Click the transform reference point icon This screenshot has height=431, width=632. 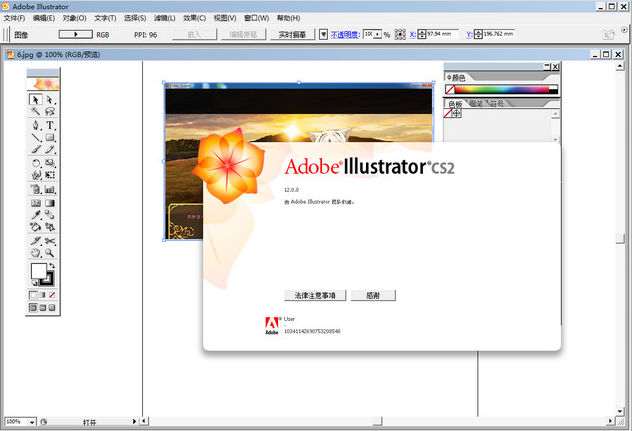coord(400,34)
